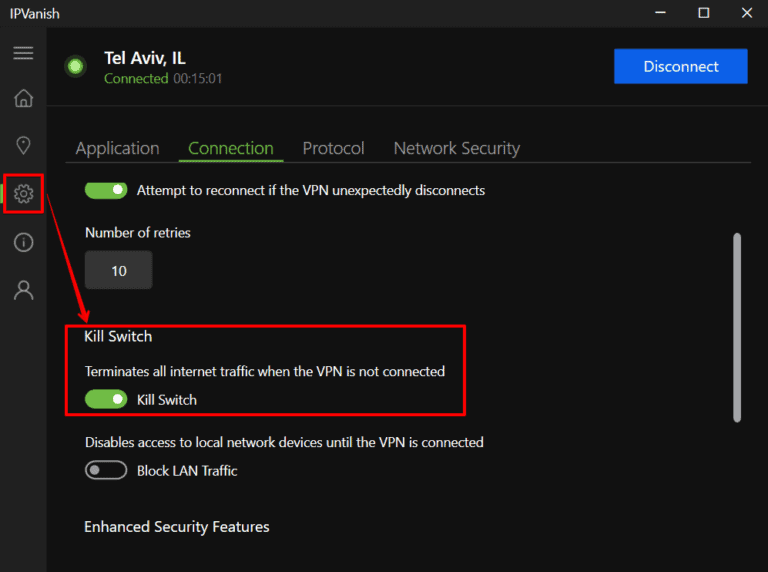Switch to the Protocol tab
Viewport: 768px width, 572px height.
point(333,148)
